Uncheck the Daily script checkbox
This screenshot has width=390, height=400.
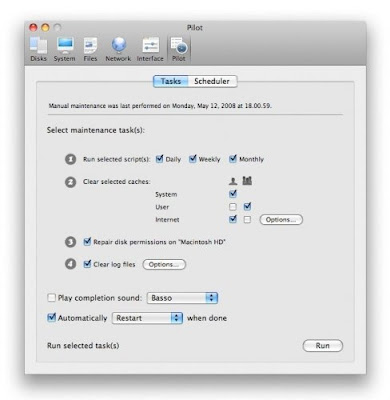click(159, 159)
